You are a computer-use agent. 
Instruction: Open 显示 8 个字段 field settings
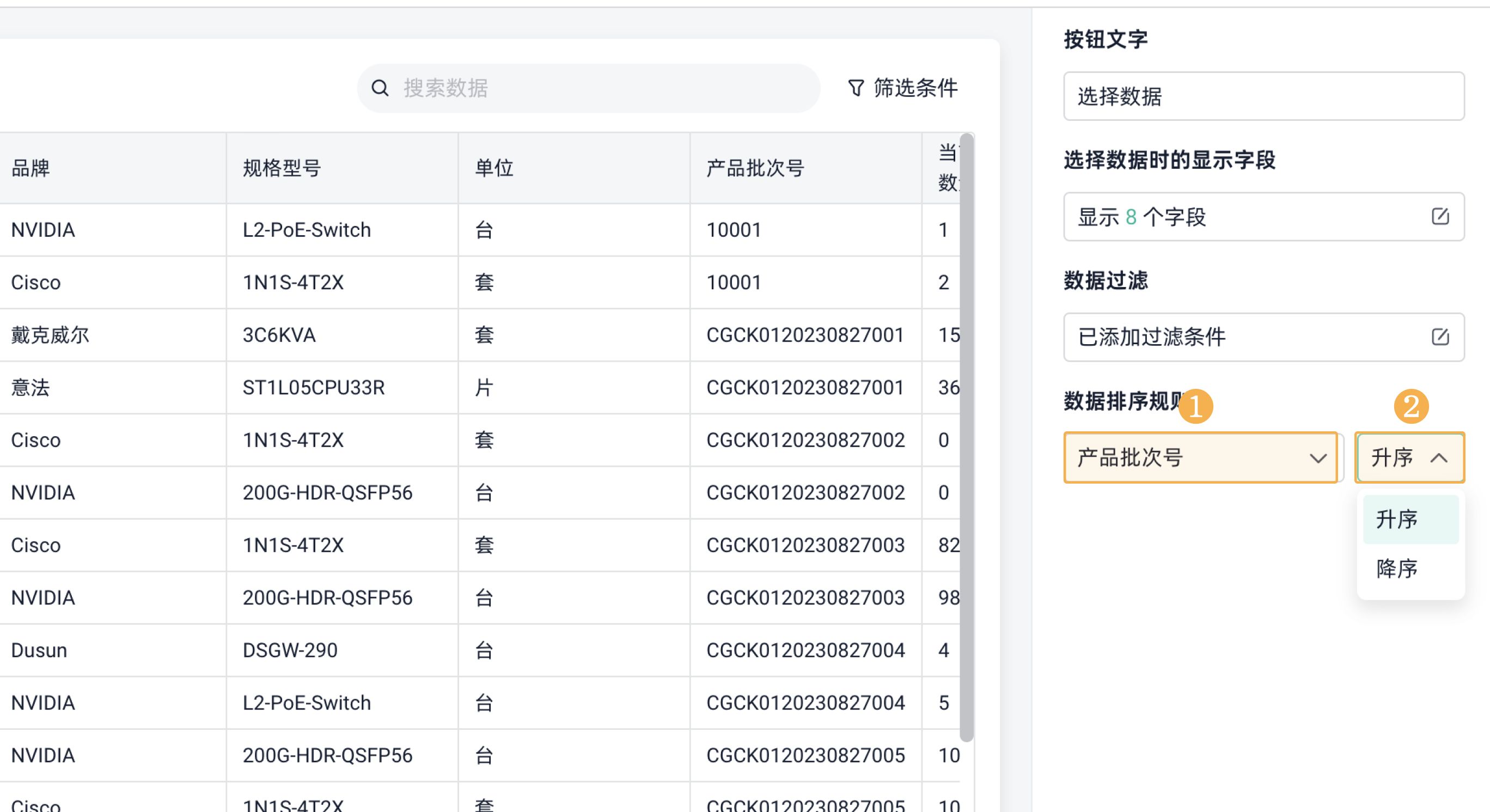pyautogui.click(x=1244, y=217)
